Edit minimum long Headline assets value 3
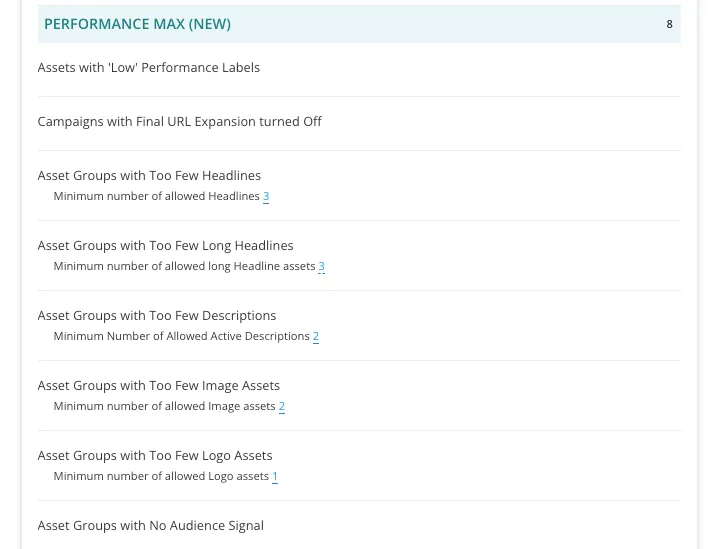The width and height of the screenshot is (723, 549). tap(321, 266)
